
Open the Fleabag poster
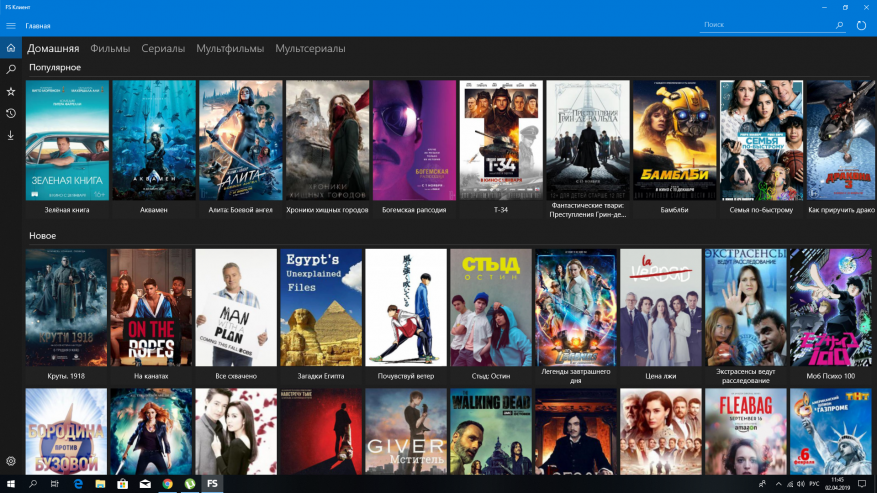click(x=746, y=431)
